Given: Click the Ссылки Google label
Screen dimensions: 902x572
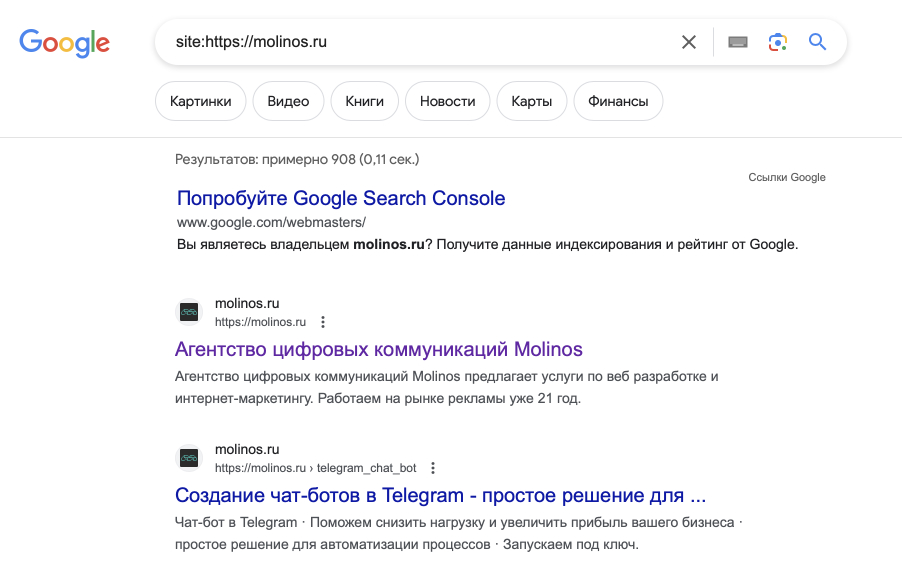Looking at the screenshot, I should pyautogui.click(x=786, y=177).
